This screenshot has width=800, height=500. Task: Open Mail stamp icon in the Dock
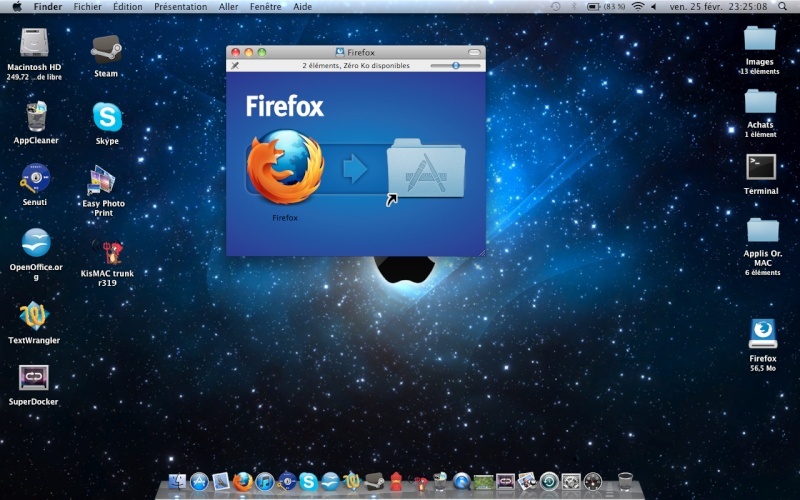coord(221,482)
